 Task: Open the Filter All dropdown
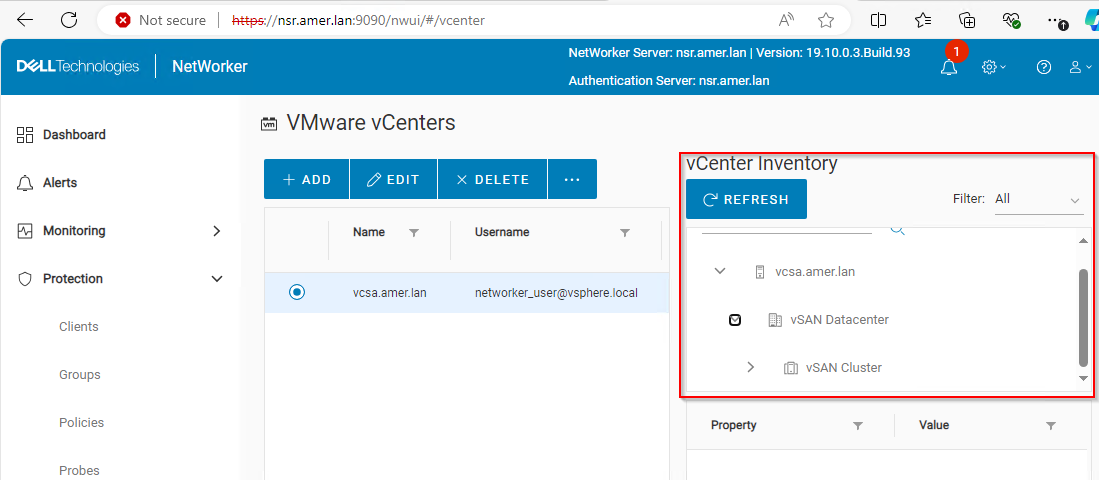point(1039,200)
